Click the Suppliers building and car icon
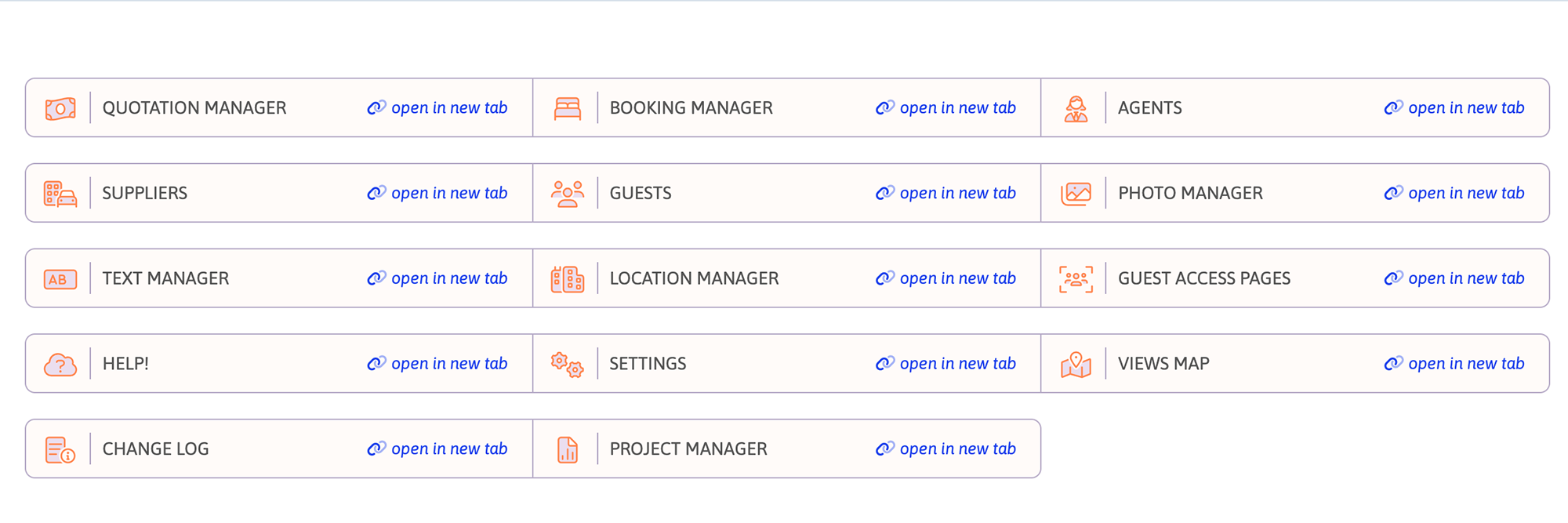 pos(60,194)
